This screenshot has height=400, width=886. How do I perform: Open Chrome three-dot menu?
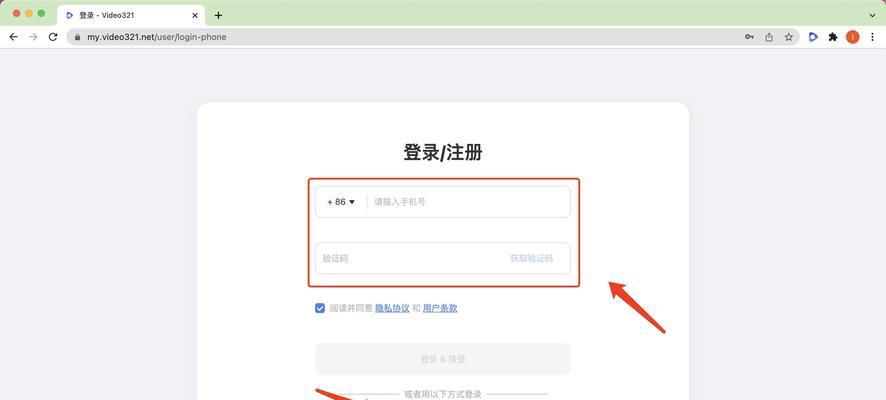[x=872, y=37]
